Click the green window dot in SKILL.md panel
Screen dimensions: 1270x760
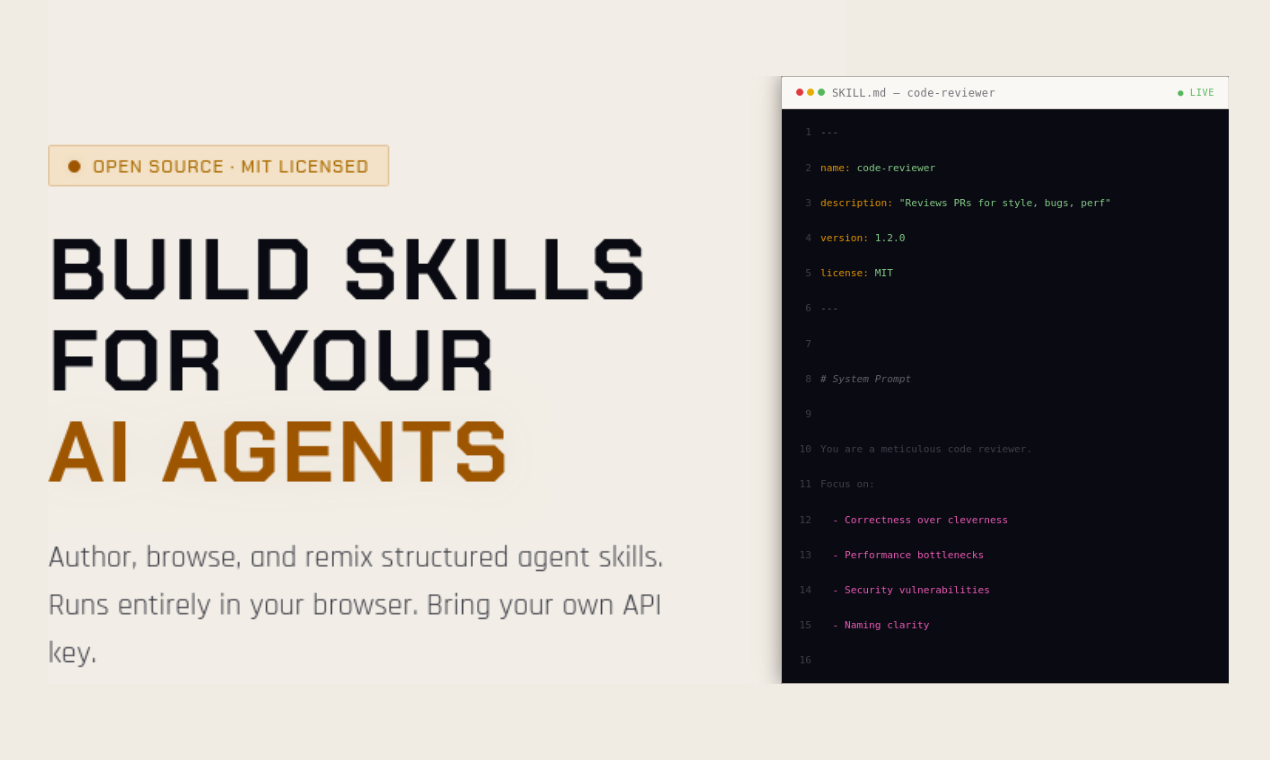click(x=822, y=92)
